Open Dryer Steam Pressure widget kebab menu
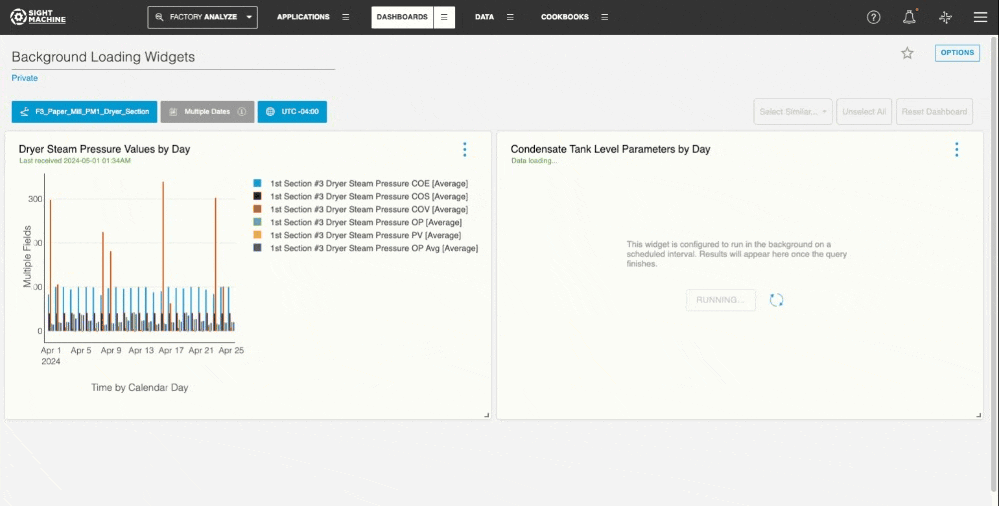Image resolution: width=999 pixels, height=506 pixels. [x=464, y=149]
